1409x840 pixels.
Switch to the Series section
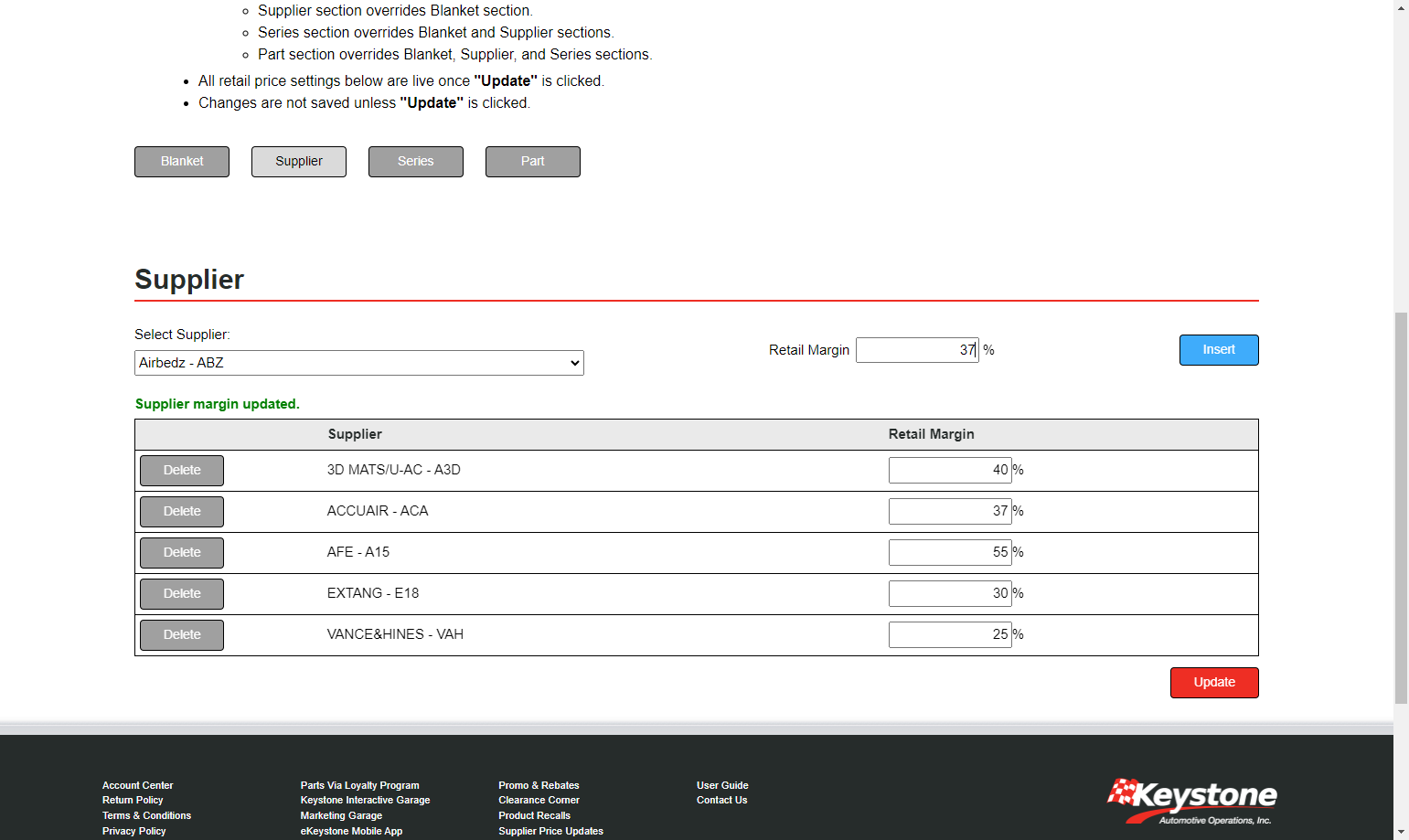pos(416,162)
